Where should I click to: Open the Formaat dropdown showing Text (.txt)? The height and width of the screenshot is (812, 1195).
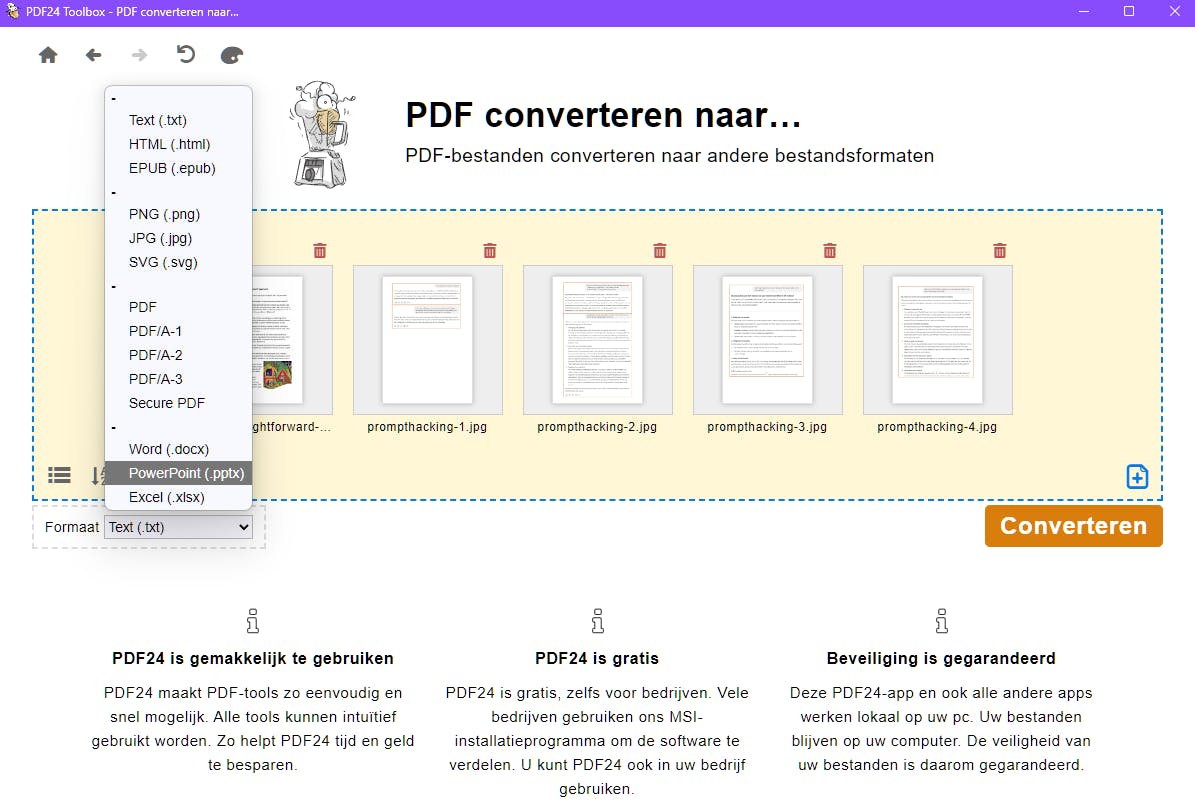click(178, 527)
